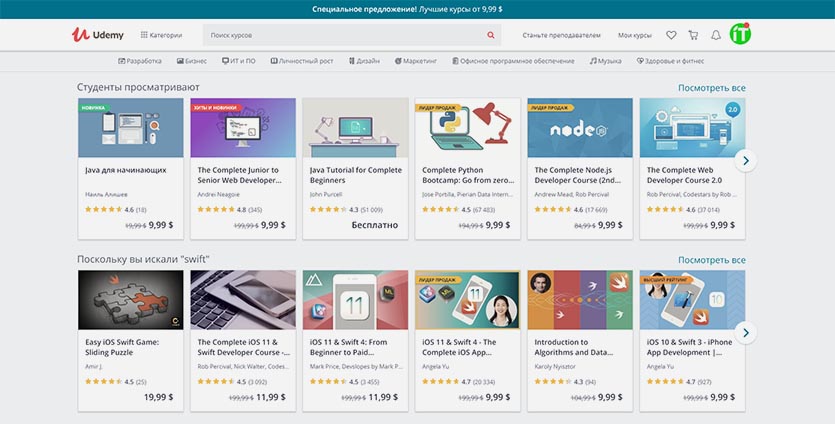Viewport: 835px width, 424px height.
Task: Click the Бесплатно price label
Action: (374, 225)
